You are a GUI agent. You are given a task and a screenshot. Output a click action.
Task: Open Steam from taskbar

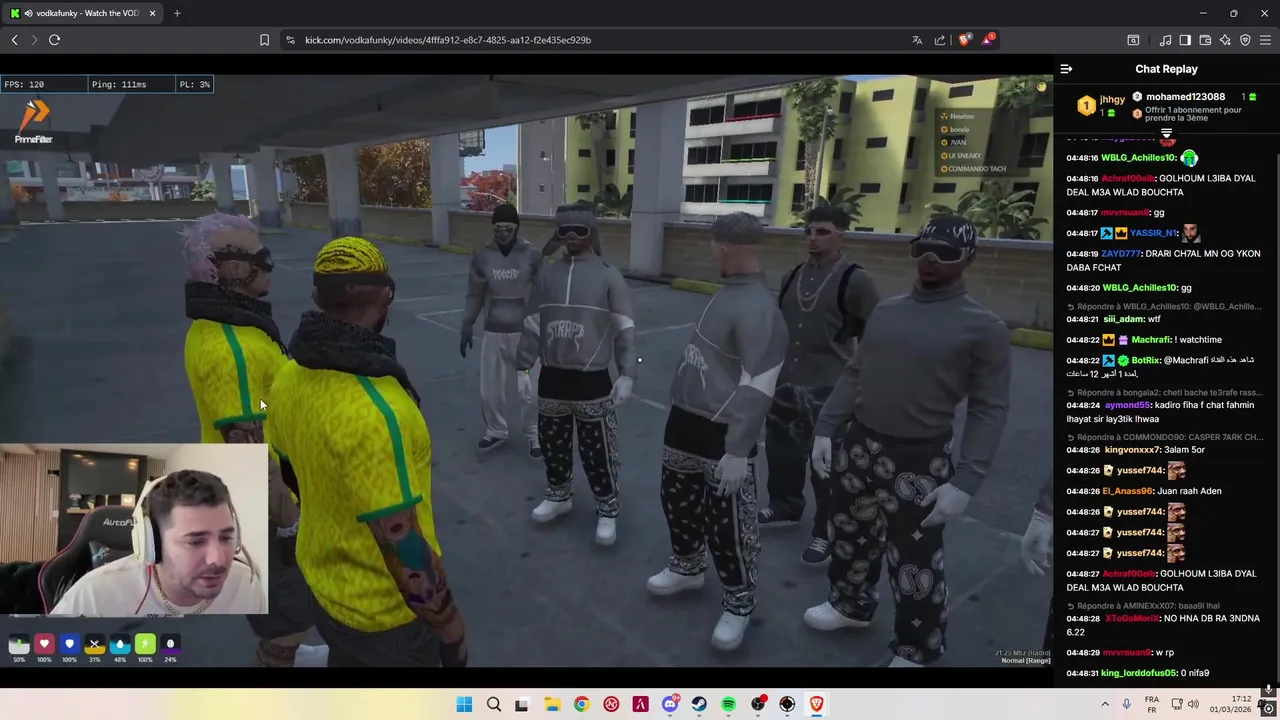point(699,705)
